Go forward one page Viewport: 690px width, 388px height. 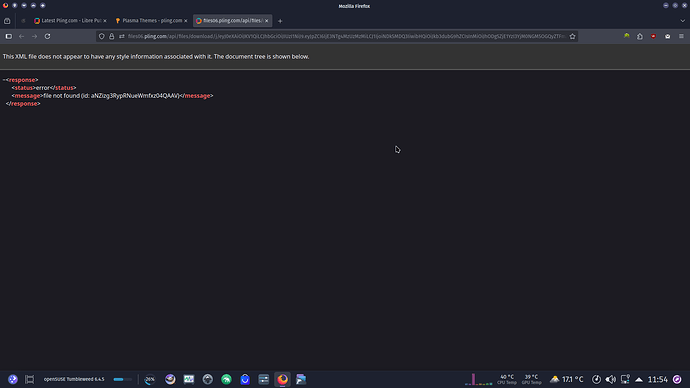click(34, 37)
